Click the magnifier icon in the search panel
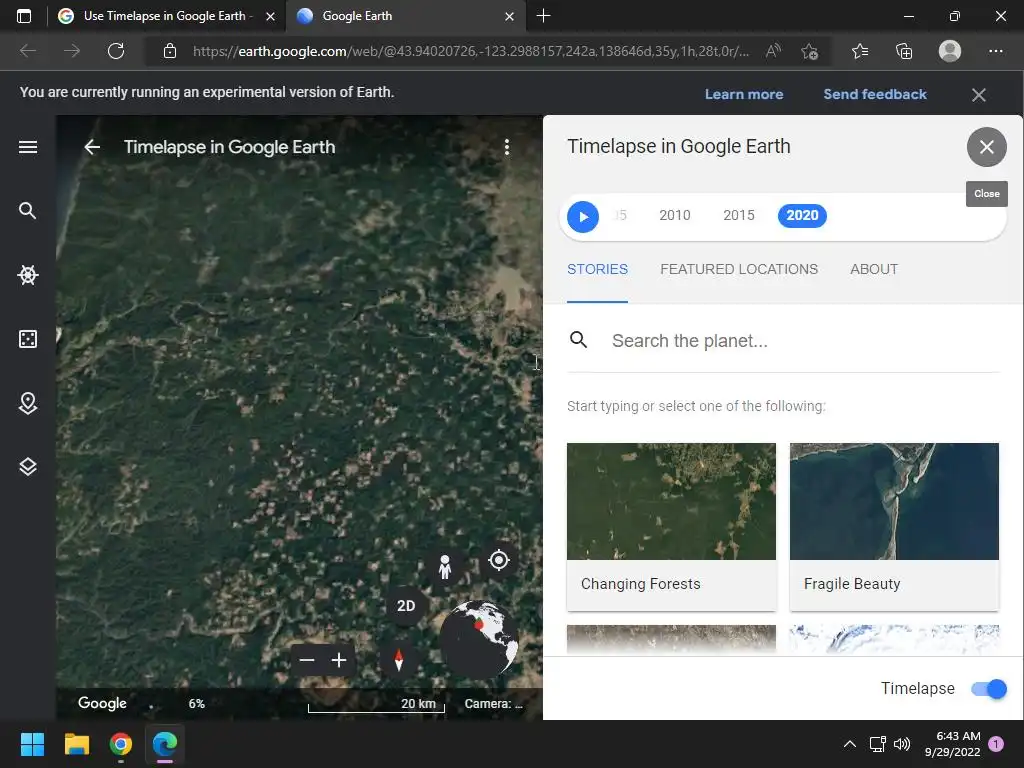This screenshot has height=768, width=1024. click(578, 340)
